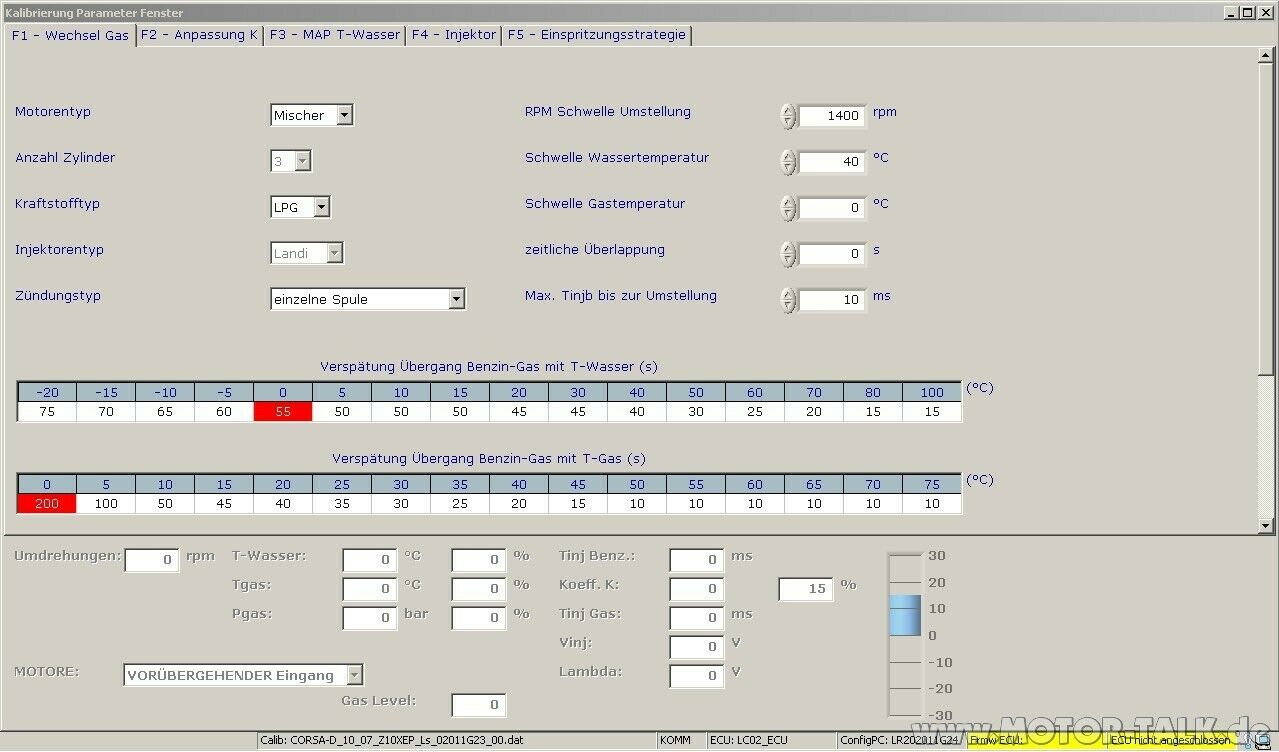Maximize the Kalibrierung Parameter Fenster window
The height and width of the screenshot is (752, 1279).
click(x=1247, y=13)
